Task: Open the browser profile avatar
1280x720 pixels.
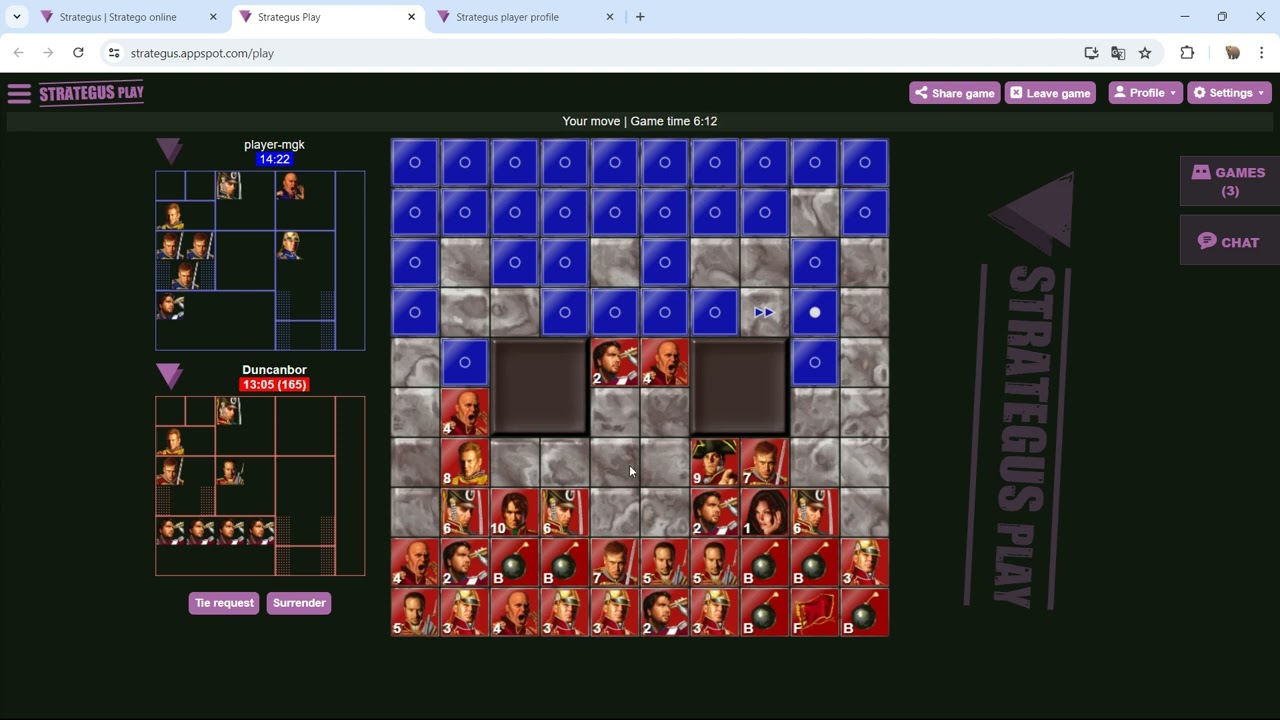Action: (x=1232, y=53)
